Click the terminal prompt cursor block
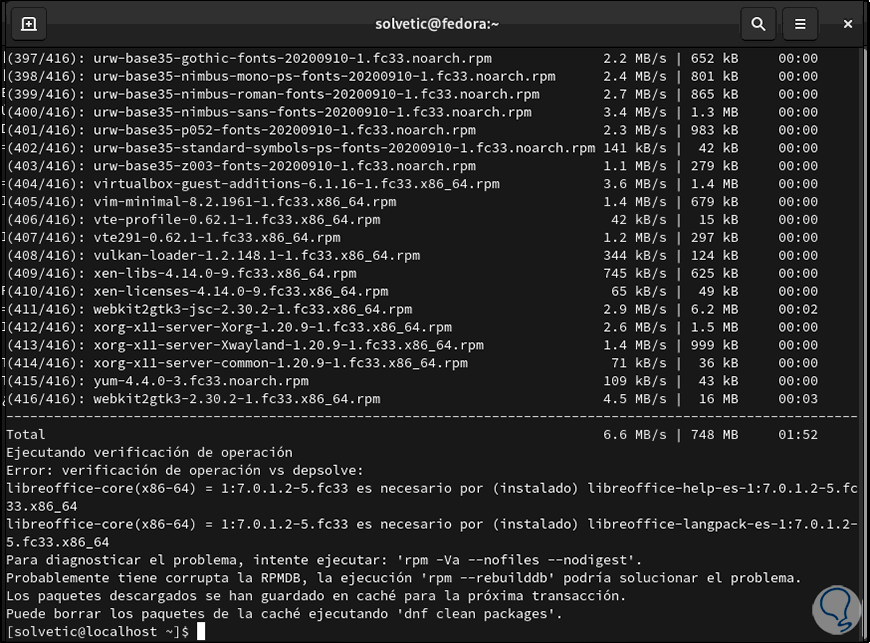Viewport: 870px width, 643px height. click(x=201, y=631)
